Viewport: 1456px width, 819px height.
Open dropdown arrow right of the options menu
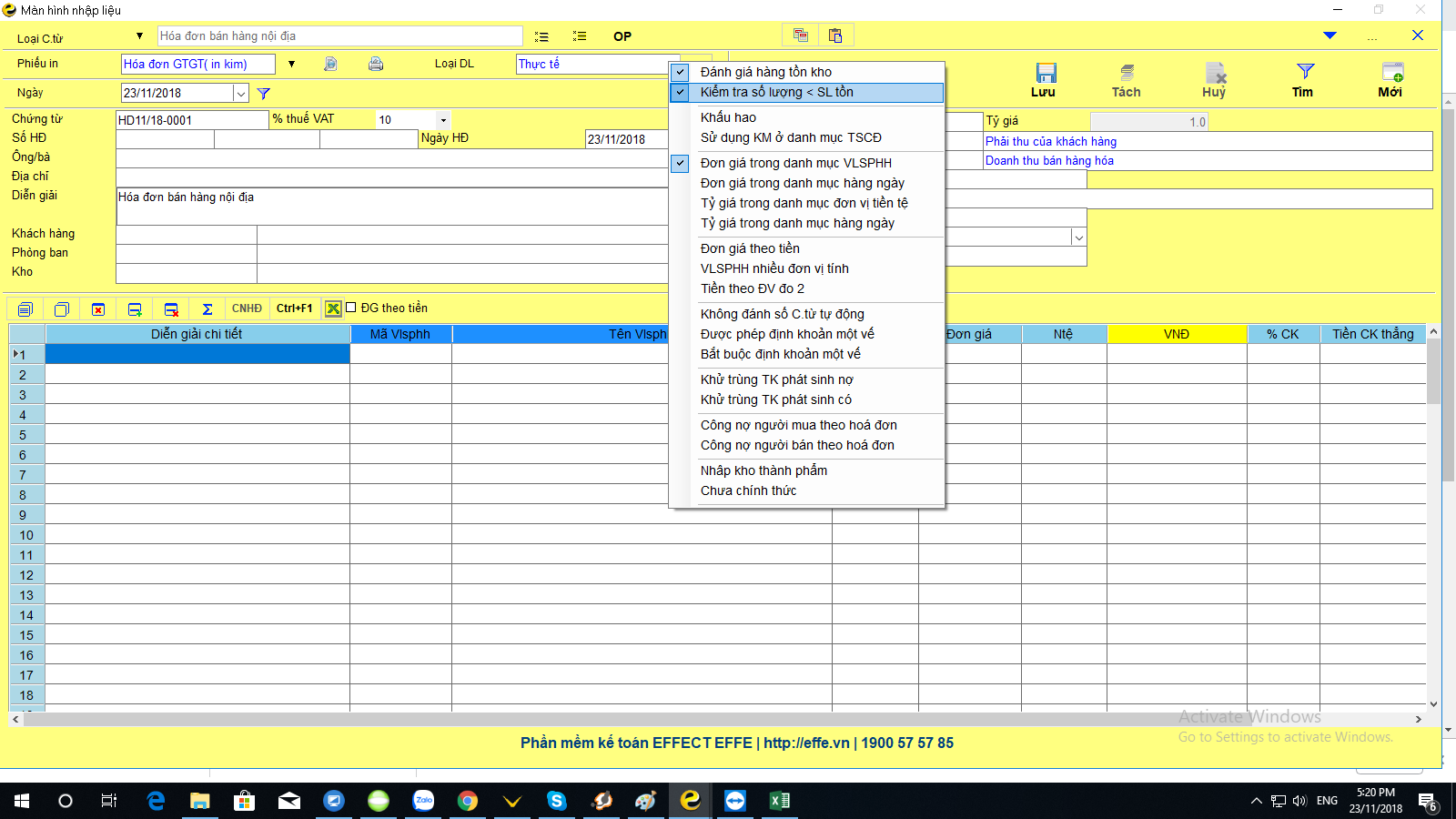click(x=1078, y=238)
